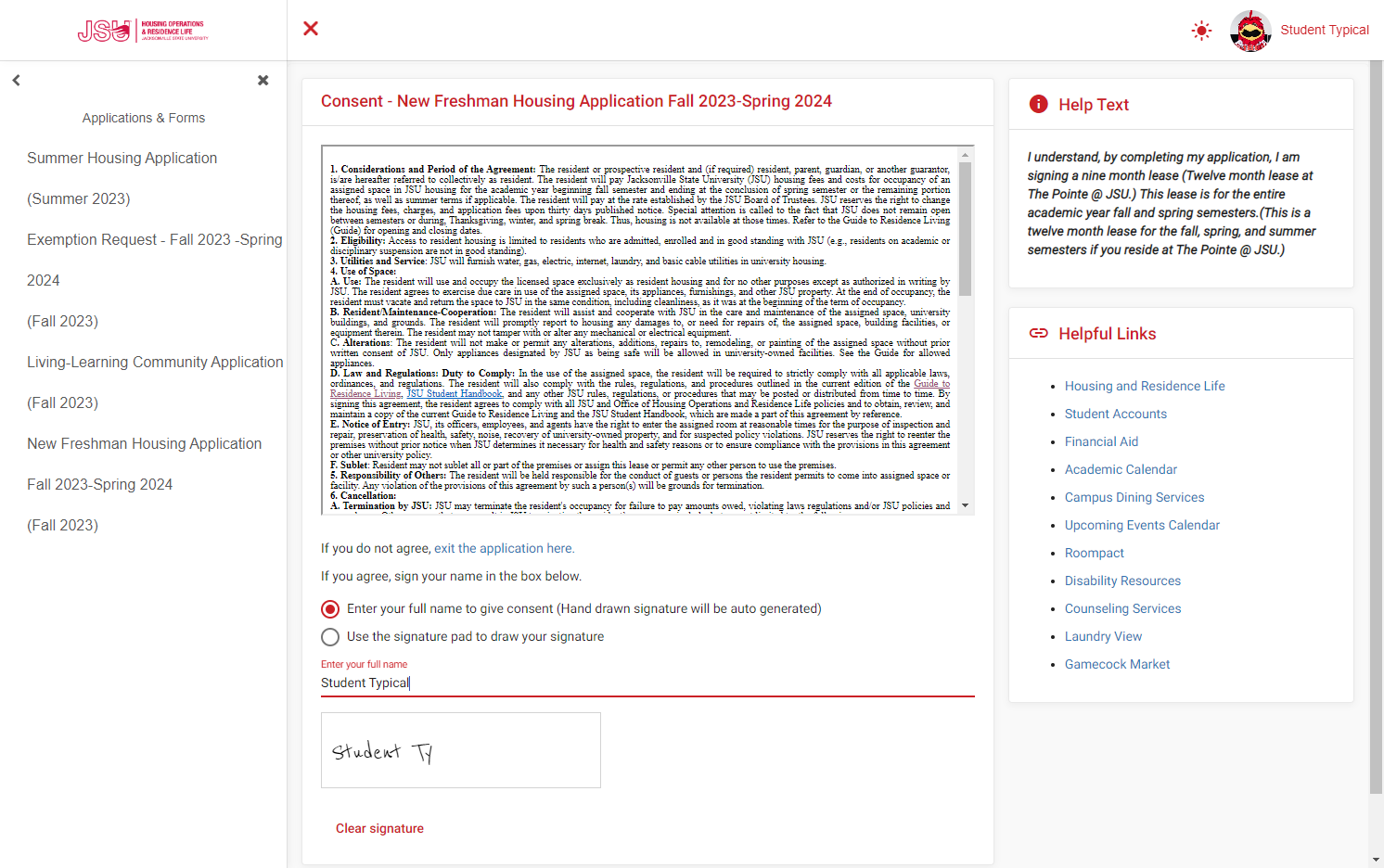Click the Helpful Links chain icon

(x=1038, y=333)
